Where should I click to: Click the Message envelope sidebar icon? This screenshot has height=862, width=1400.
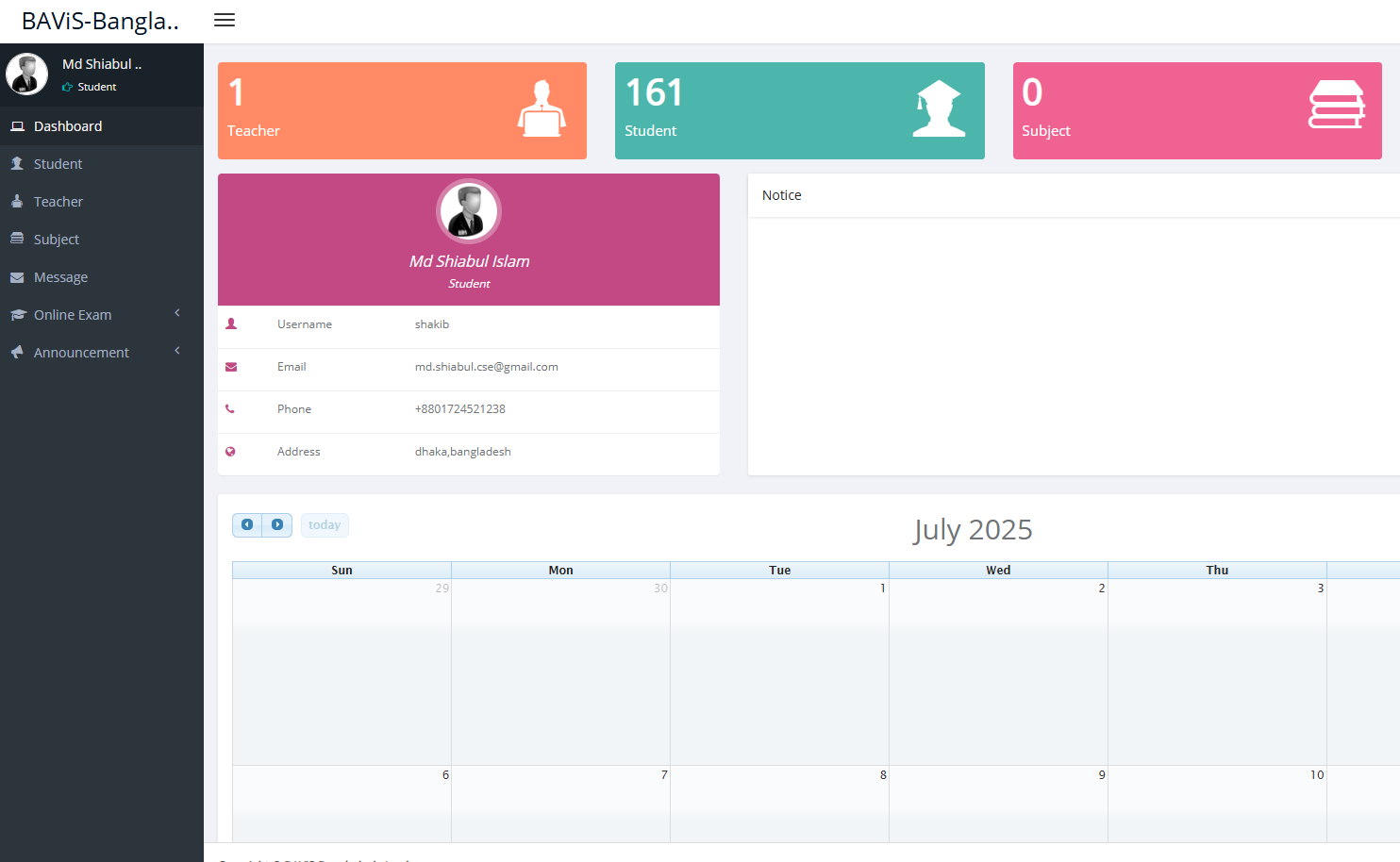pos(17,277)
